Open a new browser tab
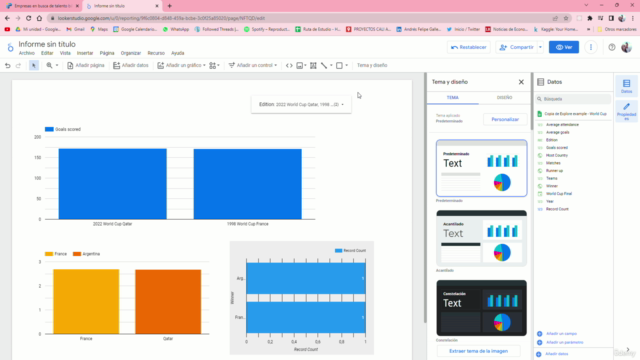The image size is (640, 360). tap(169, 6)
